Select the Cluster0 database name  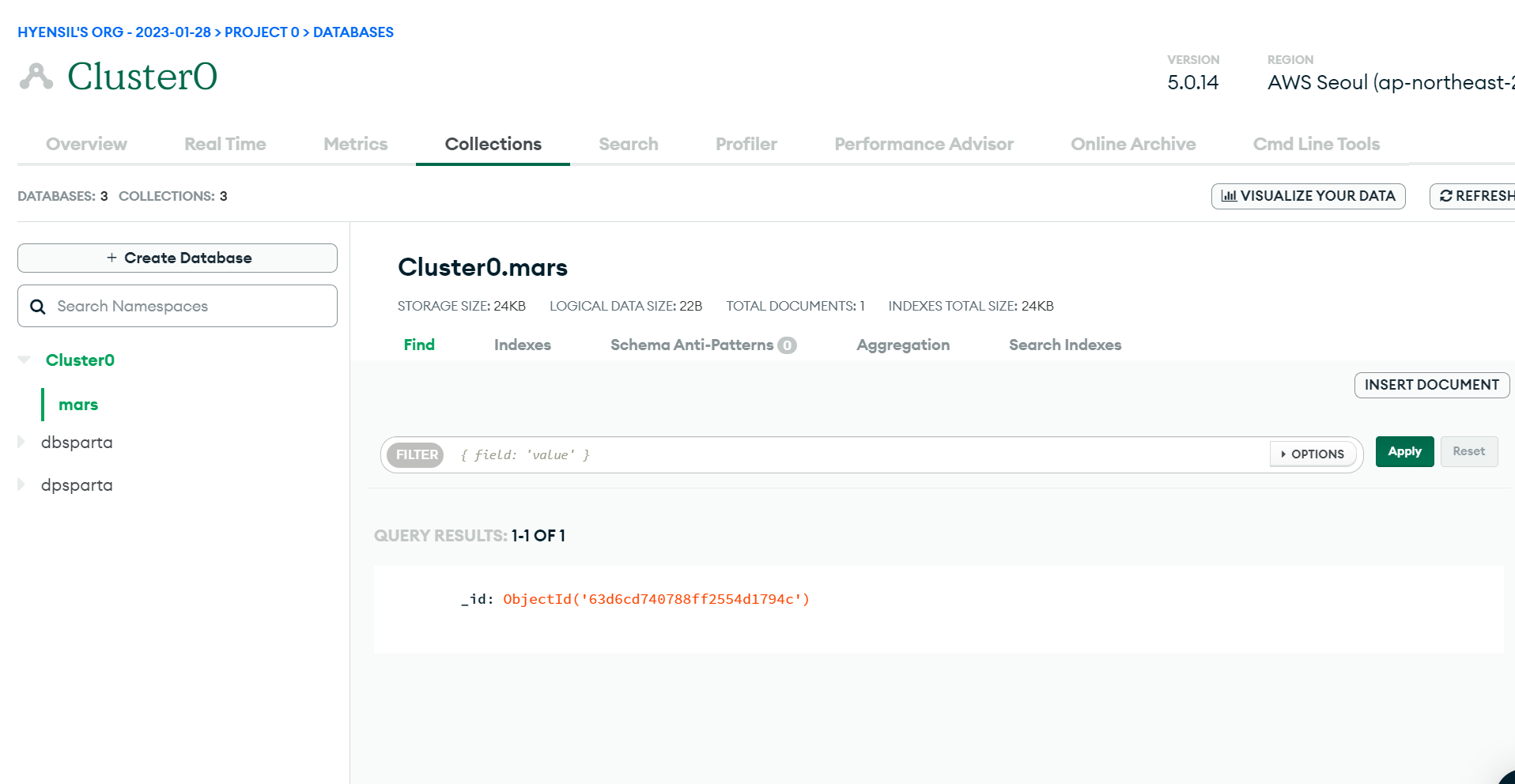pos(80,360)
